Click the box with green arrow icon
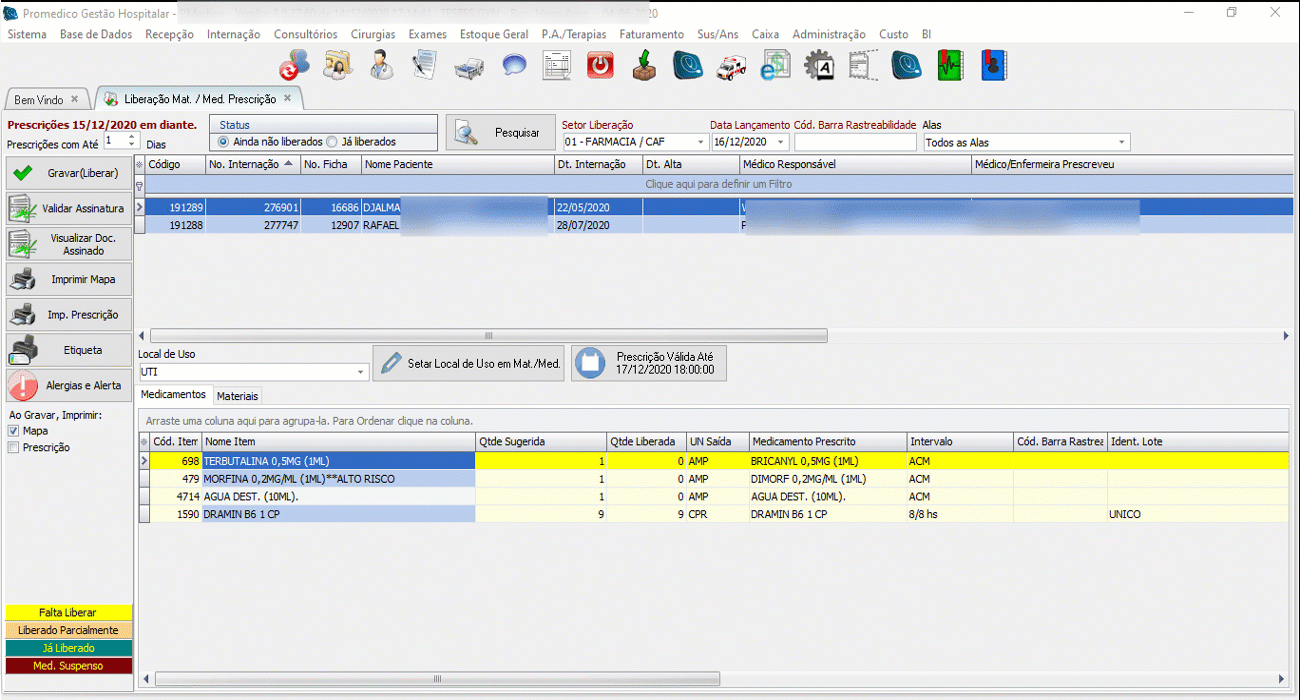Viewport: 1300px width, 700px height. click(644, 66)
